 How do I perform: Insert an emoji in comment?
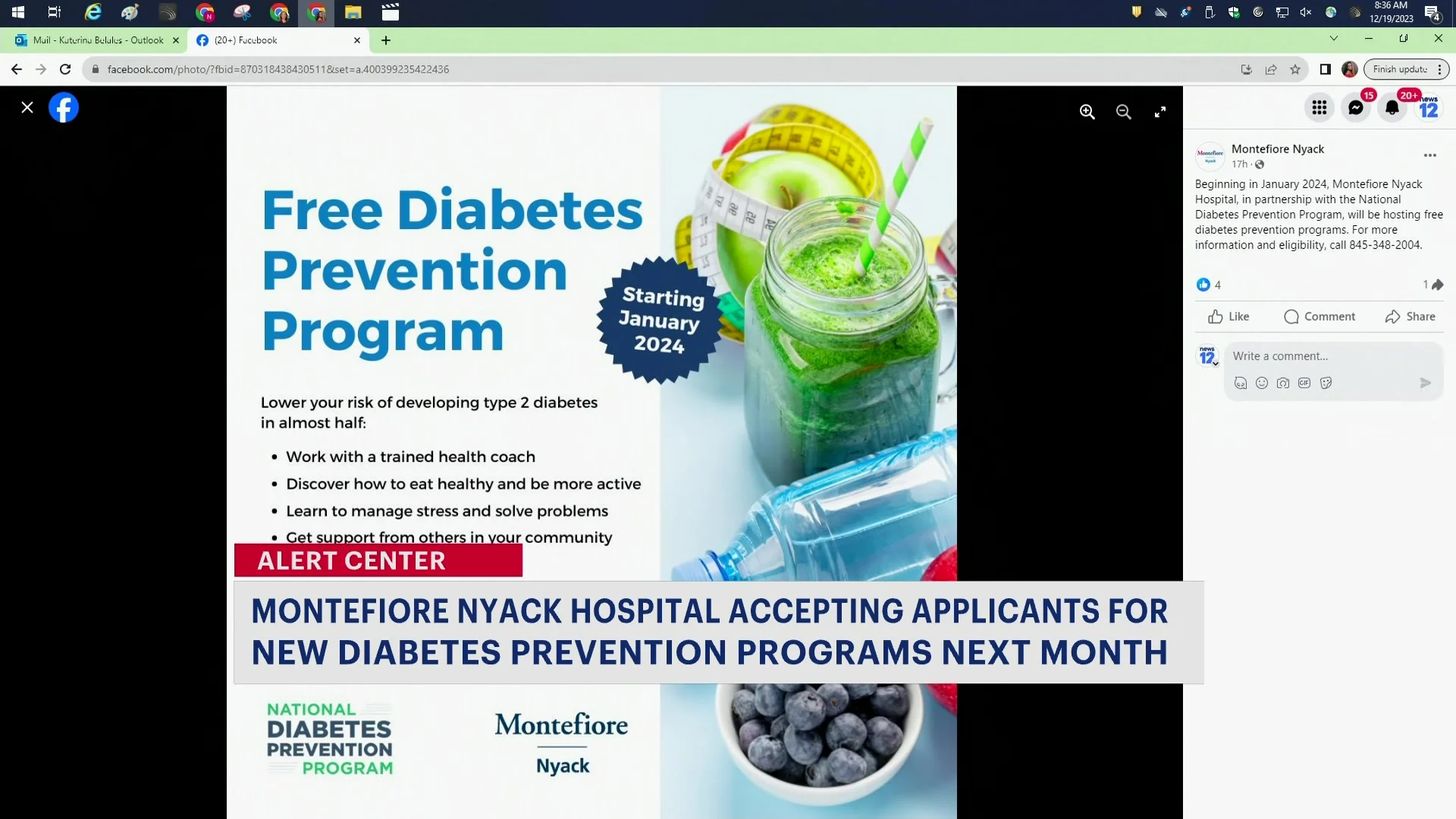click(x=1262, y=383)
